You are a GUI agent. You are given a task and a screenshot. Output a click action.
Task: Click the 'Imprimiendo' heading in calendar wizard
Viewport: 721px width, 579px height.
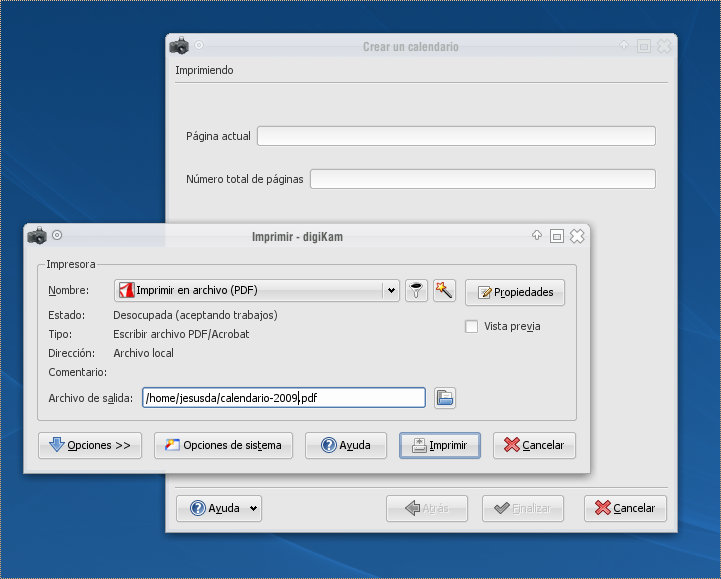204,70
